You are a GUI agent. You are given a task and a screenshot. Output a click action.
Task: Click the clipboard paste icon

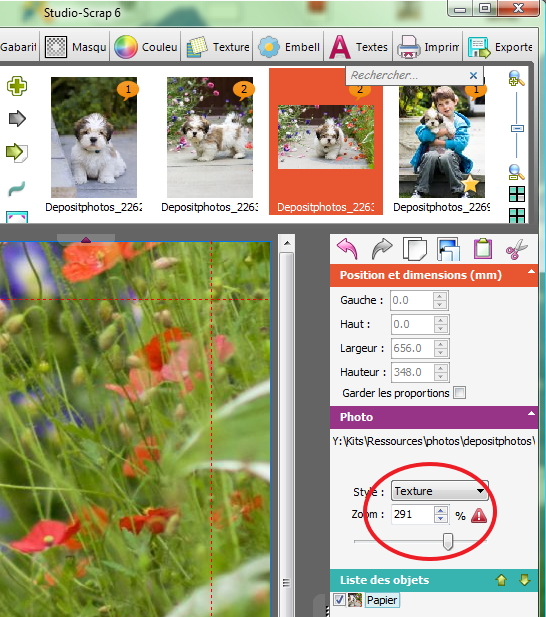(482, 249)
